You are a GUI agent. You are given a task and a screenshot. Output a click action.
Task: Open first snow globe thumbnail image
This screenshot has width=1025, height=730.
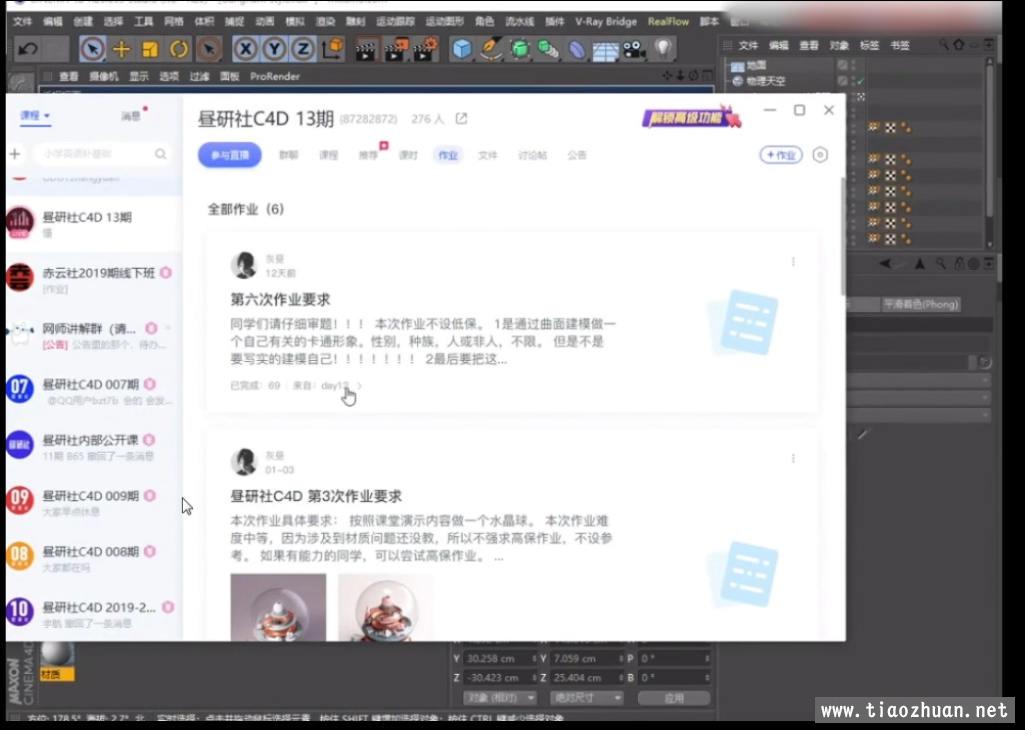click(278, 607)
